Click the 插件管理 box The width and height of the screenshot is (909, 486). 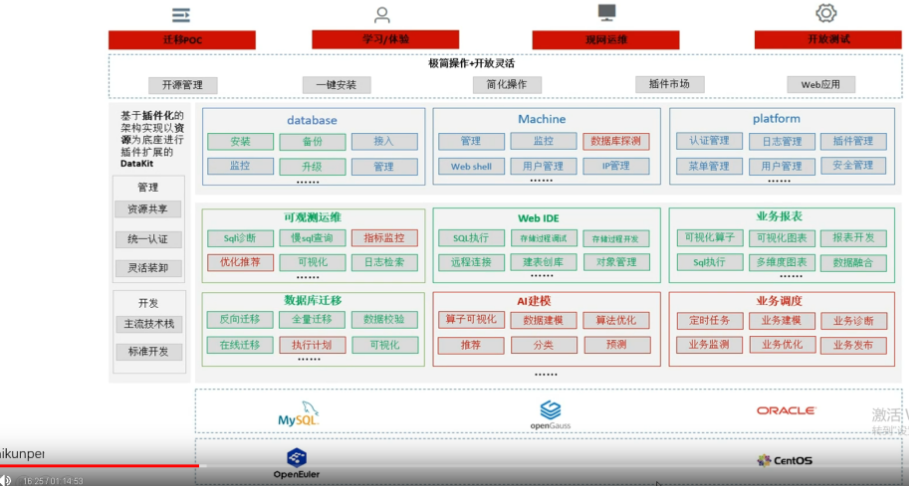click(853, 142)
